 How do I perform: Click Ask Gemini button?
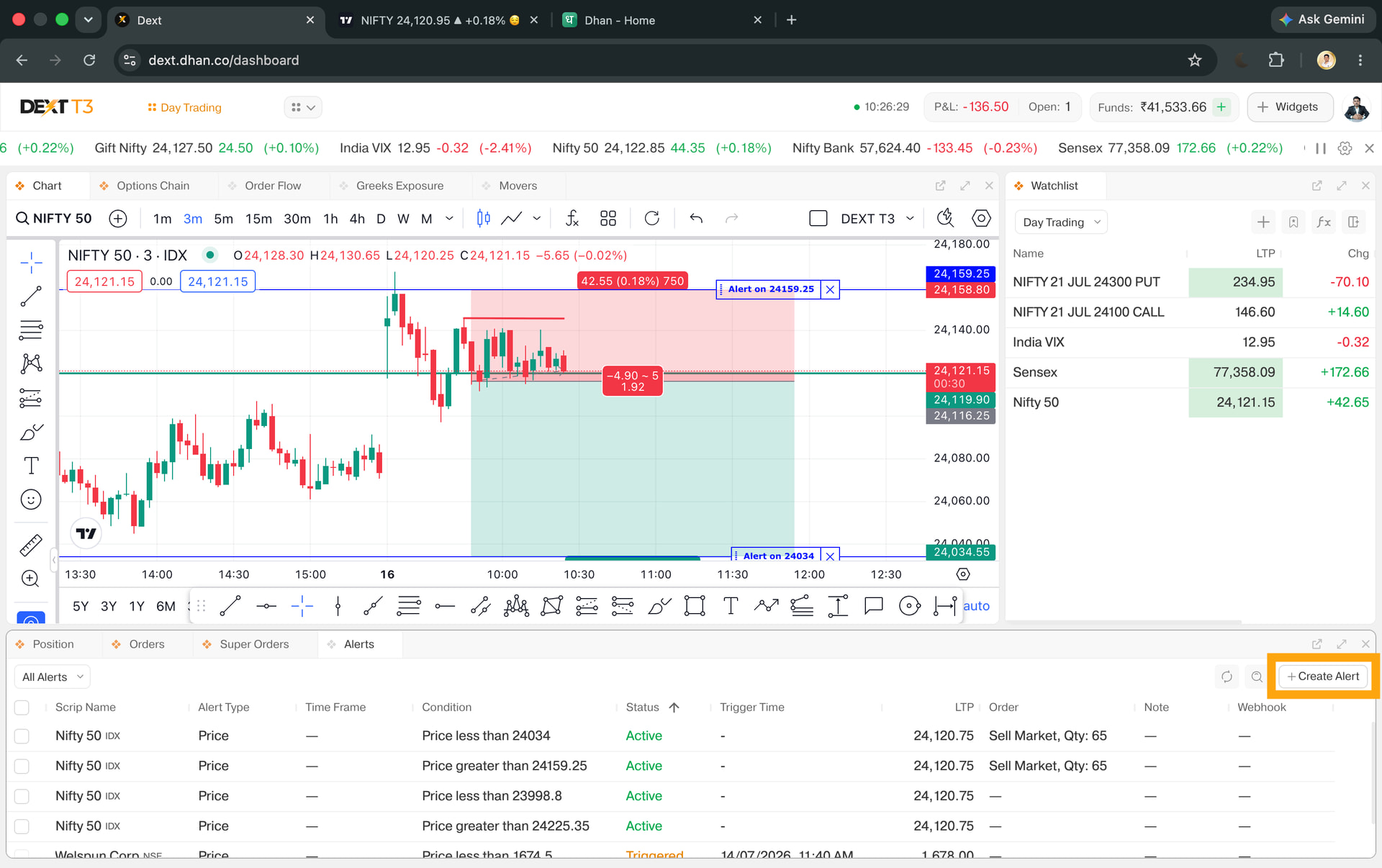pos(1323,19)
